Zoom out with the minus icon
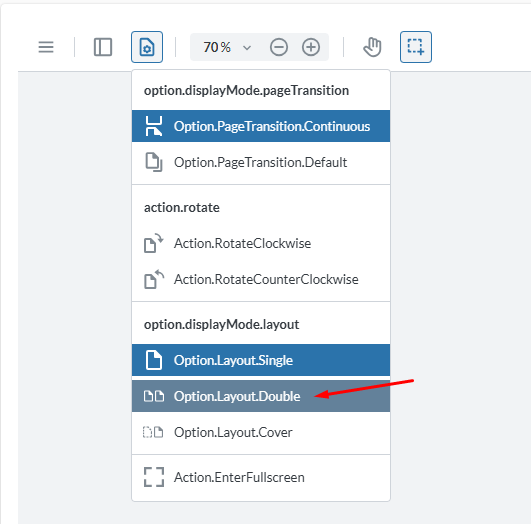This screenshot has height=524, width=531. (x=279, y=47)
